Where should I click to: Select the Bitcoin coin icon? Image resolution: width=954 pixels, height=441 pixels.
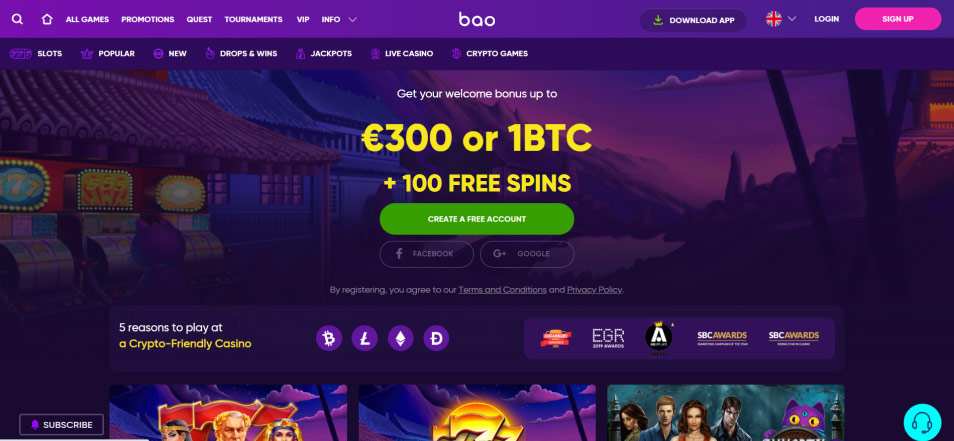[329, 338]
